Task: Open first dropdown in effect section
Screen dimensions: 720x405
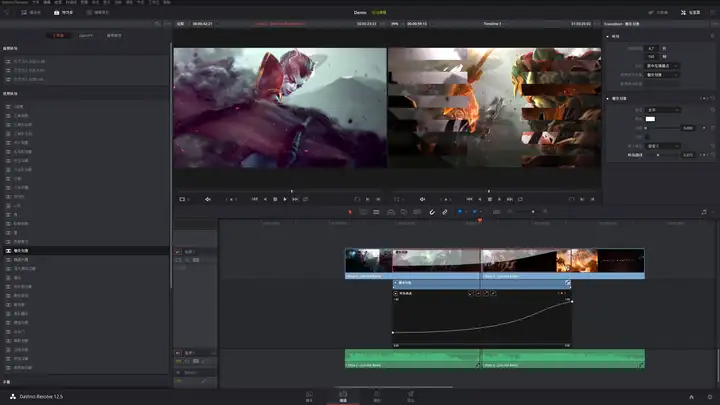Action: [x=662, y=110]
